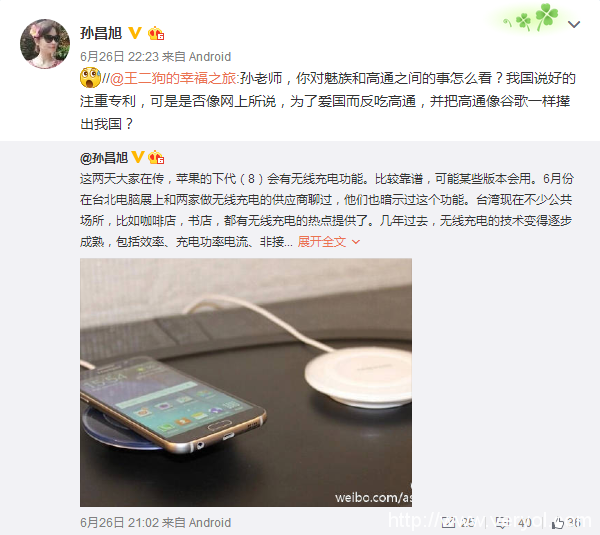
Task: Click the membership crown icon beside top username
Action: 156,34
